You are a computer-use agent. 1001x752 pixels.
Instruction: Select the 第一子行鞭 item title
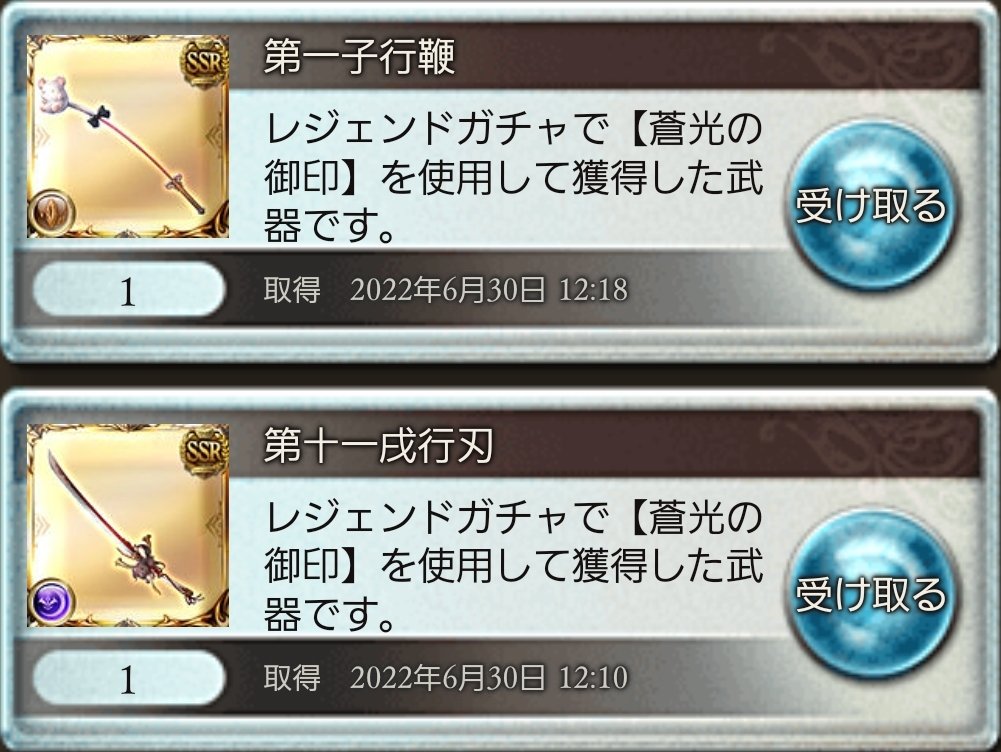coord(359,57)
